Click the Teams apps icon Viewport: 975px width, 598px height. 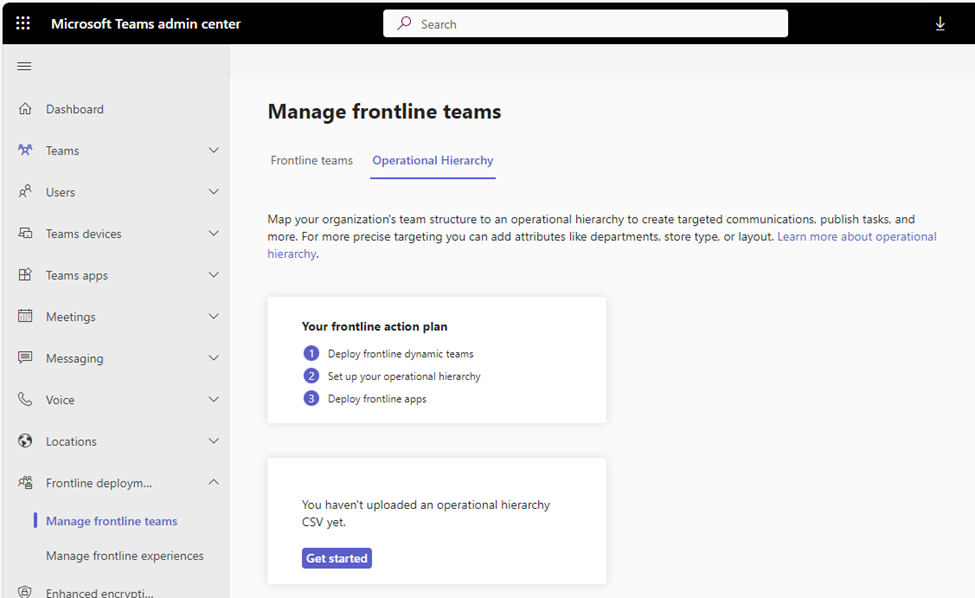pyautogui.click(x=25, y=275)
